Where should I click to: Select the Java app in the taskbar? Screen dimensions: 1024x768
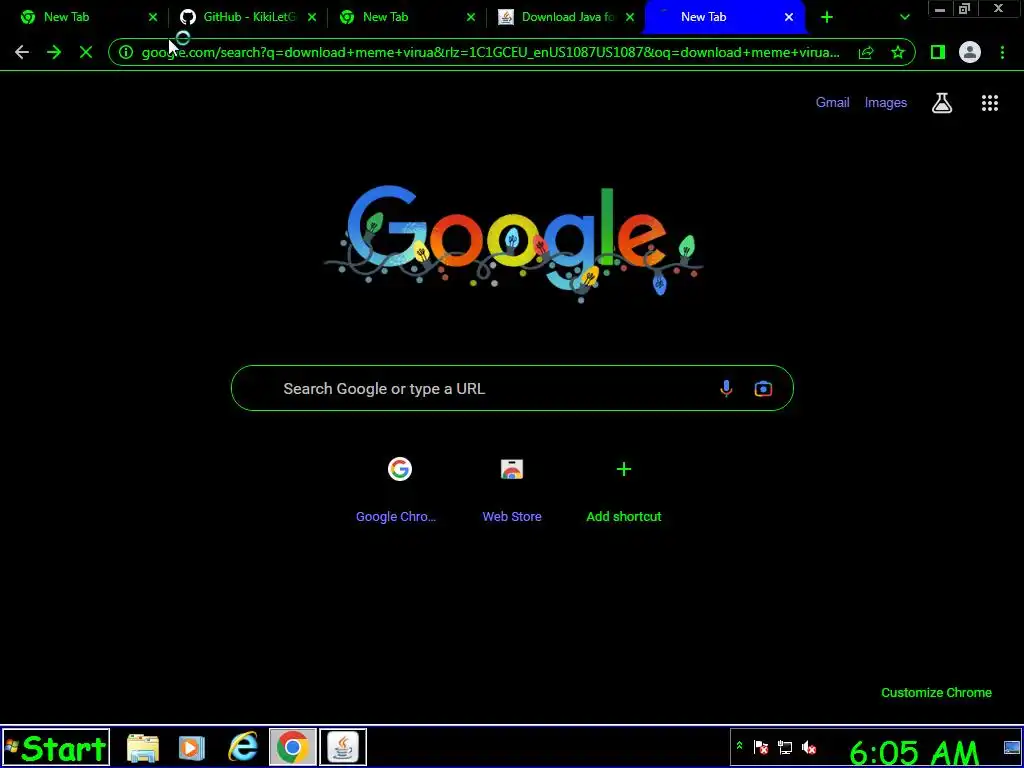point(343,747)
